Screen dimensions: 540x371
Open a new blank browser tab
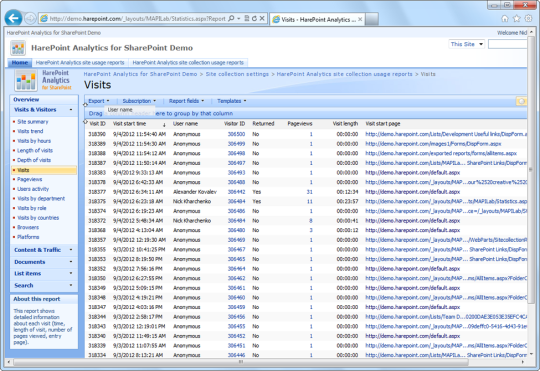[x=372, y=19]
